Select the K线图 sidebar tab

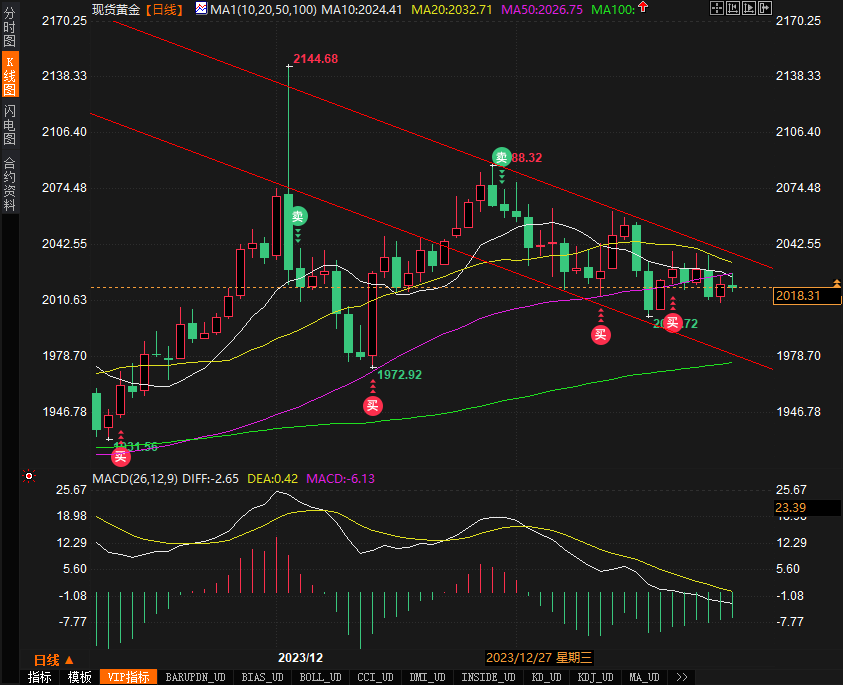(x=9, y=77)
